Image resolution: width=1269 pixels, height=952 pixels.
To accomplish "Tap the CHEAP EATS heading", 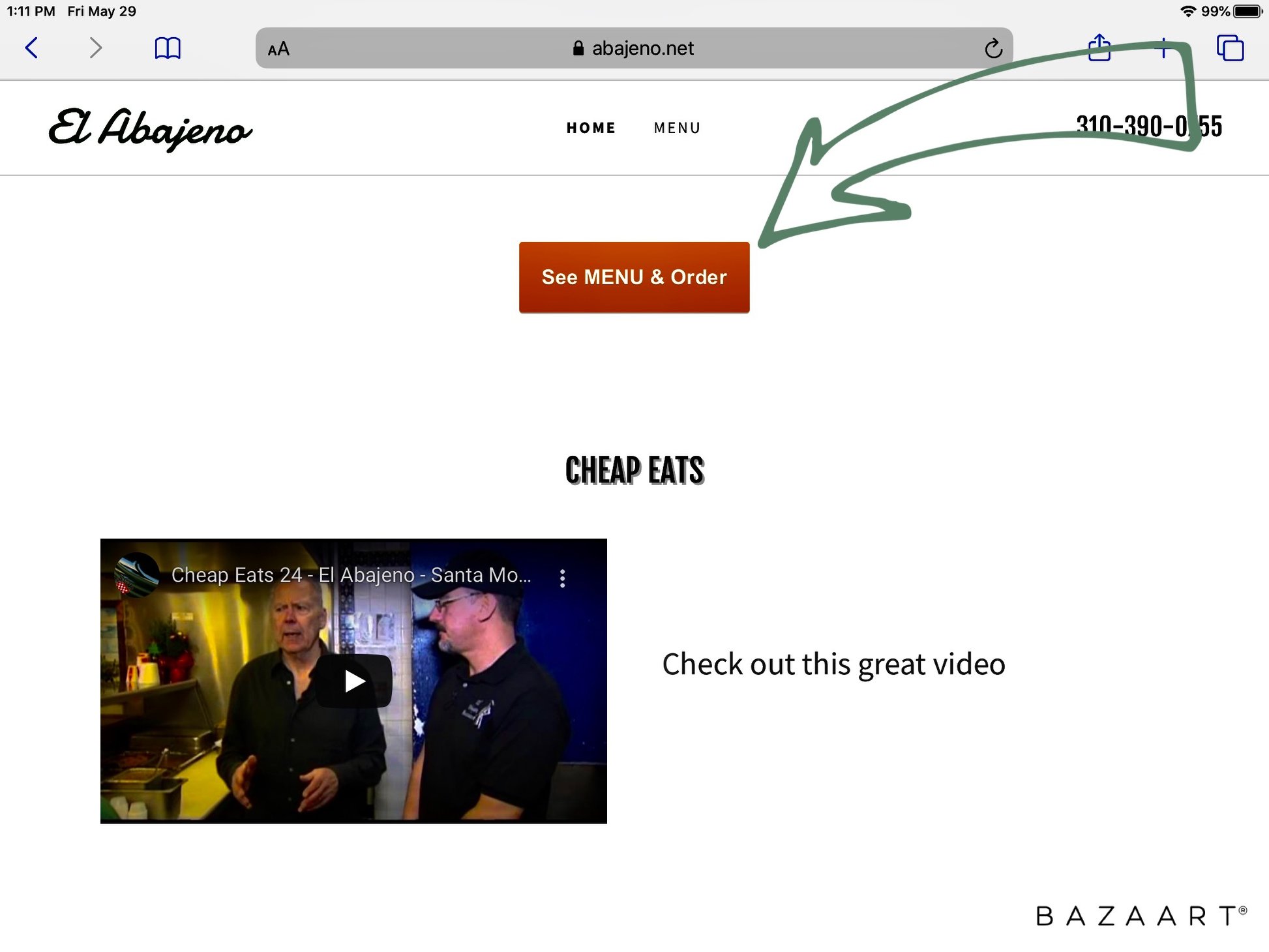I will pyautogui.click(x=634, y=470).
